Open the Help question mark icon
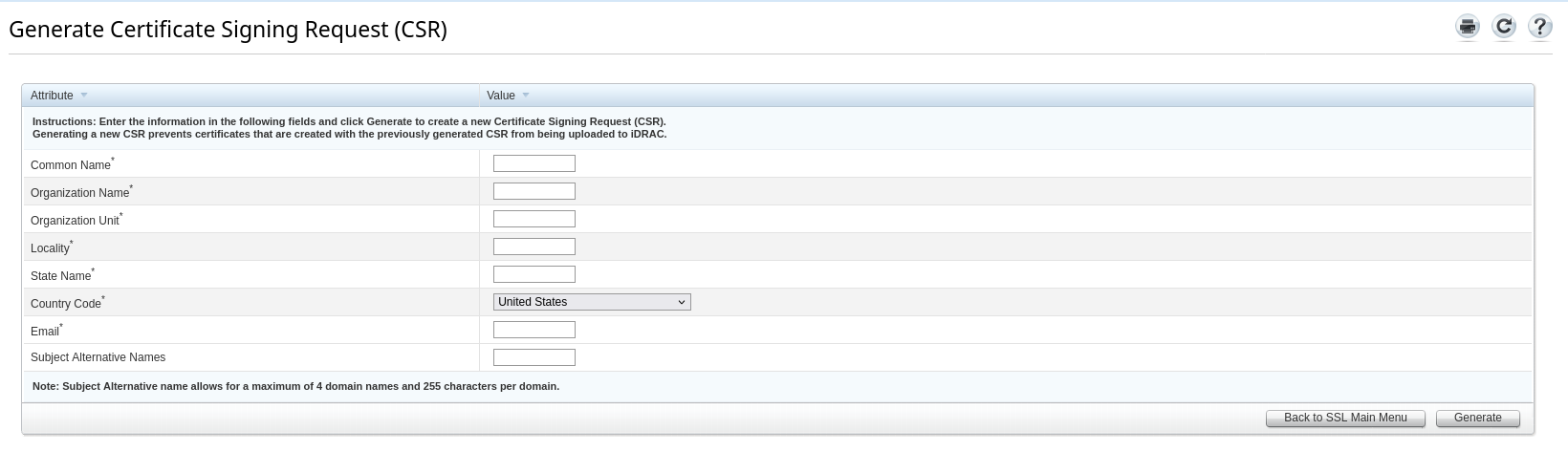The height and width of the screenshot is (473, 1568). [x=1540, y=27]
